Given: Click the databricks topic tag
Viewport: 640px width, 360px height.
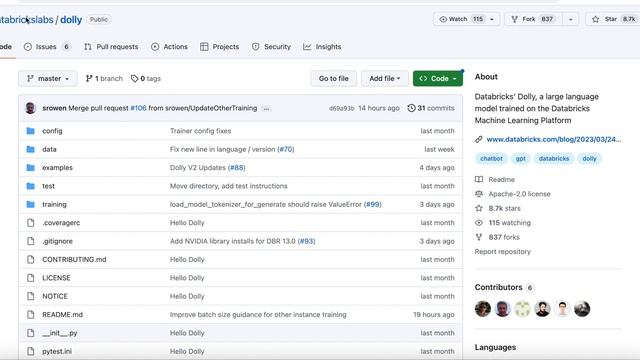Looking at the screenshot, I should tap(553, 158).
